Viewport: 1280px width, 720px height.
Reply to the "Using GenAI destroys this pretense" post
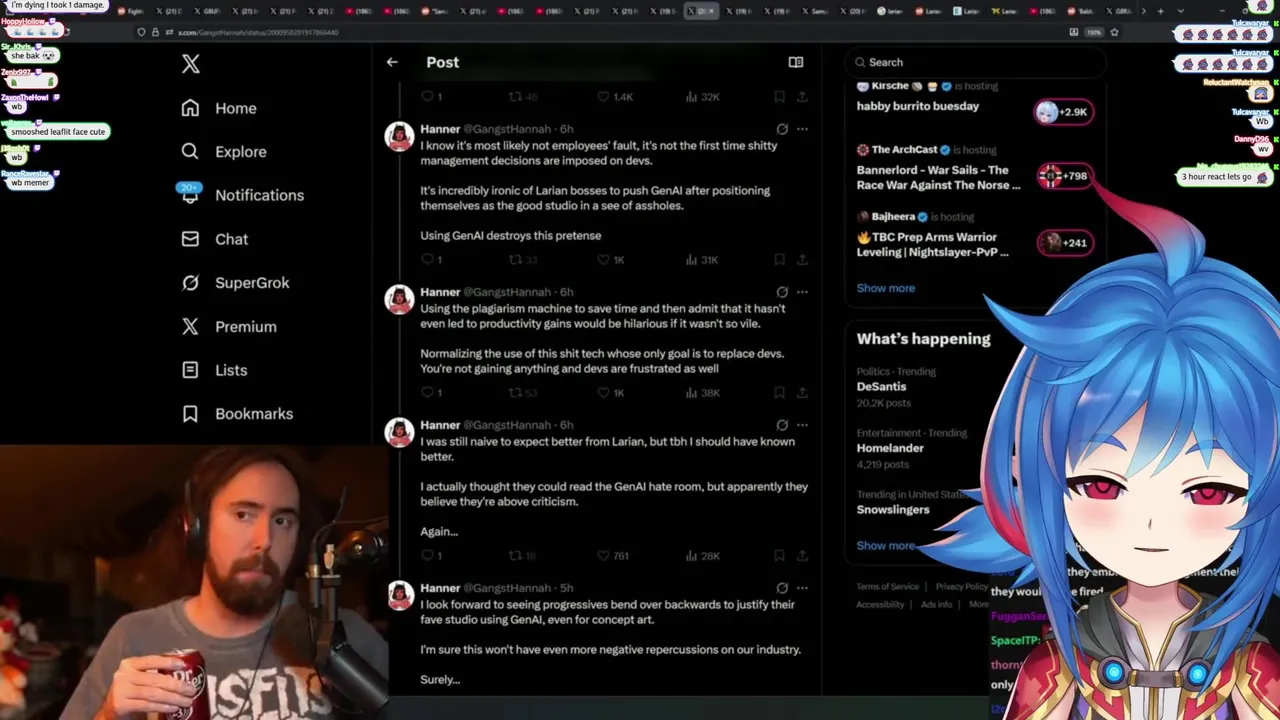tap(431, 260)
